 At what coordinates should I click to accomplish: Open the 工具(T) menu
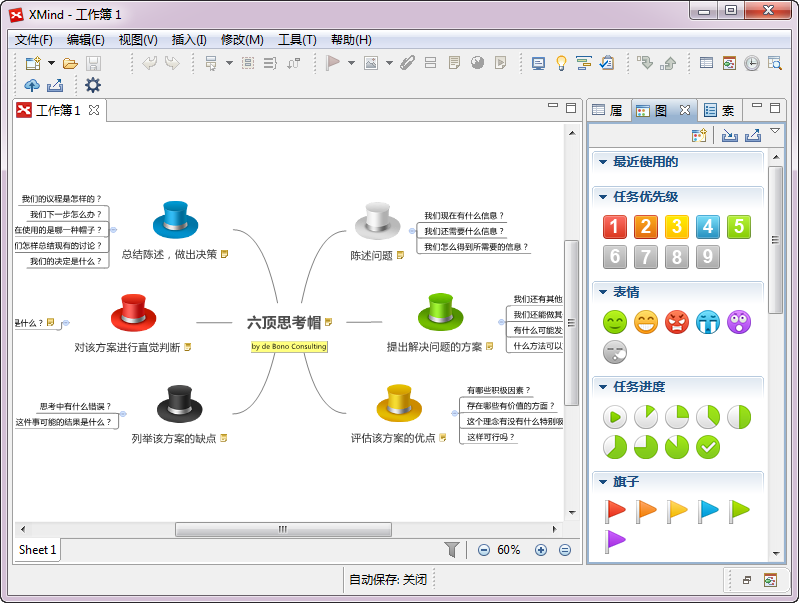click(297, 40)
